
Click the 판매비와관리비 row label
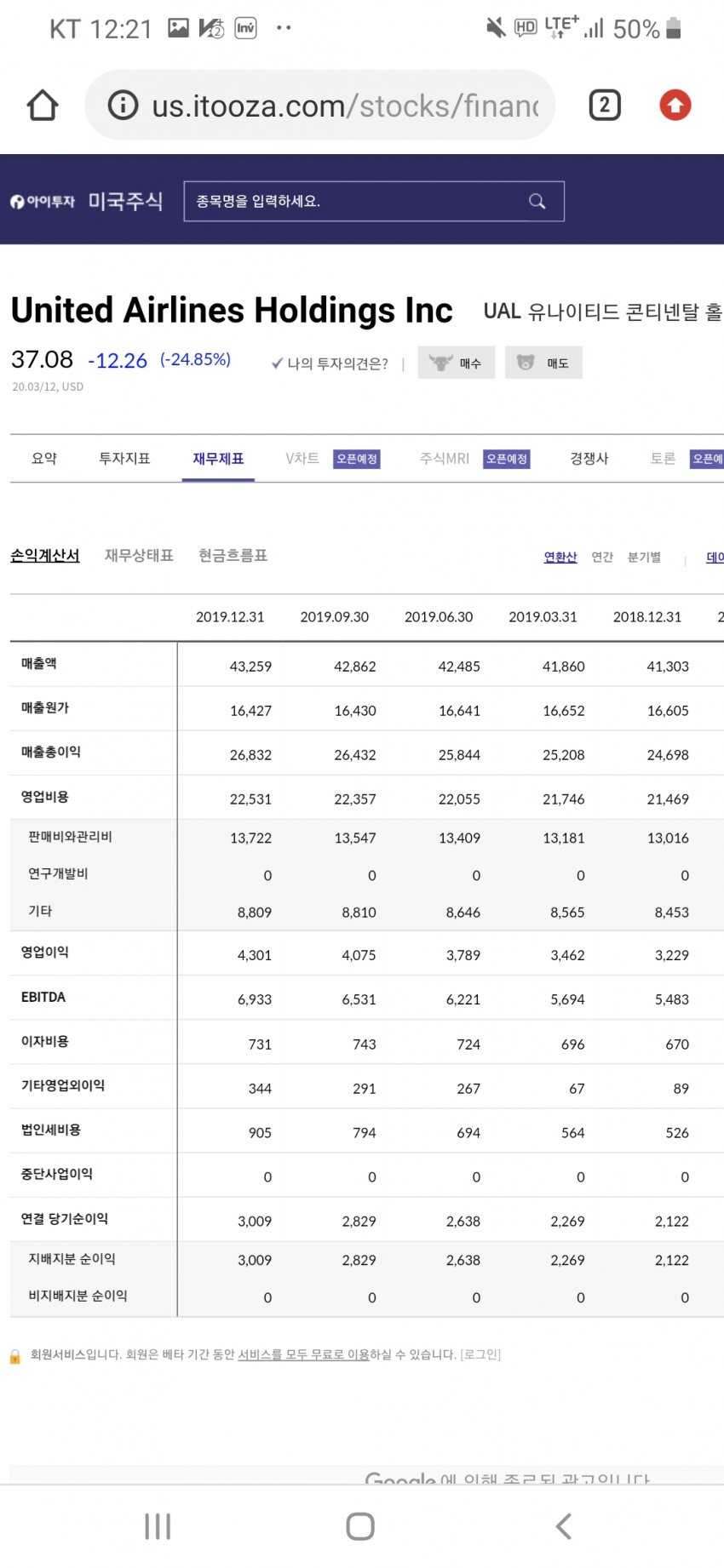[70, 837]
